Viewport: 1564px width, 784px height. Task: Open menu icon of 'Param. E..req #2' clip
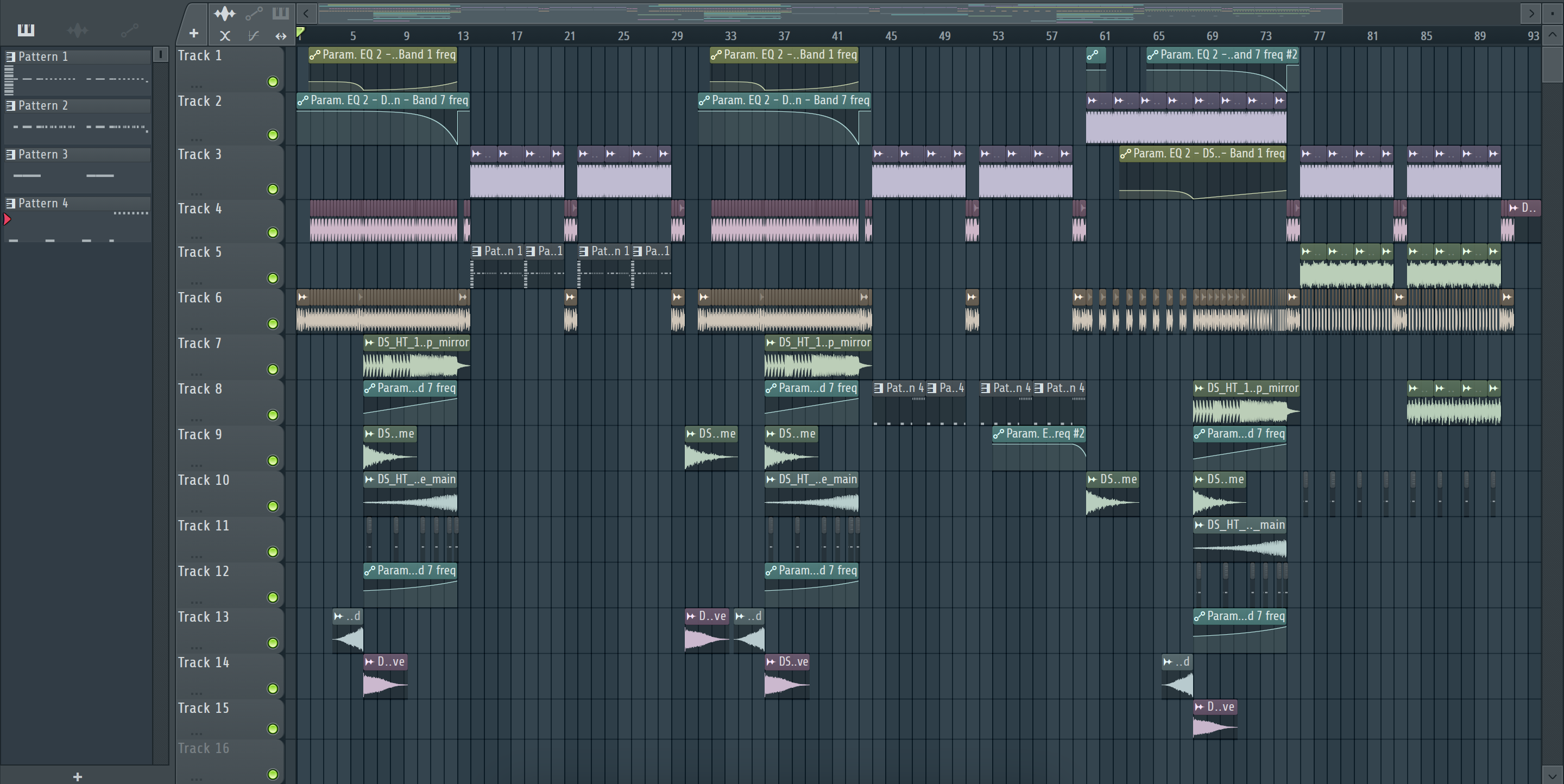click(998, 434)
